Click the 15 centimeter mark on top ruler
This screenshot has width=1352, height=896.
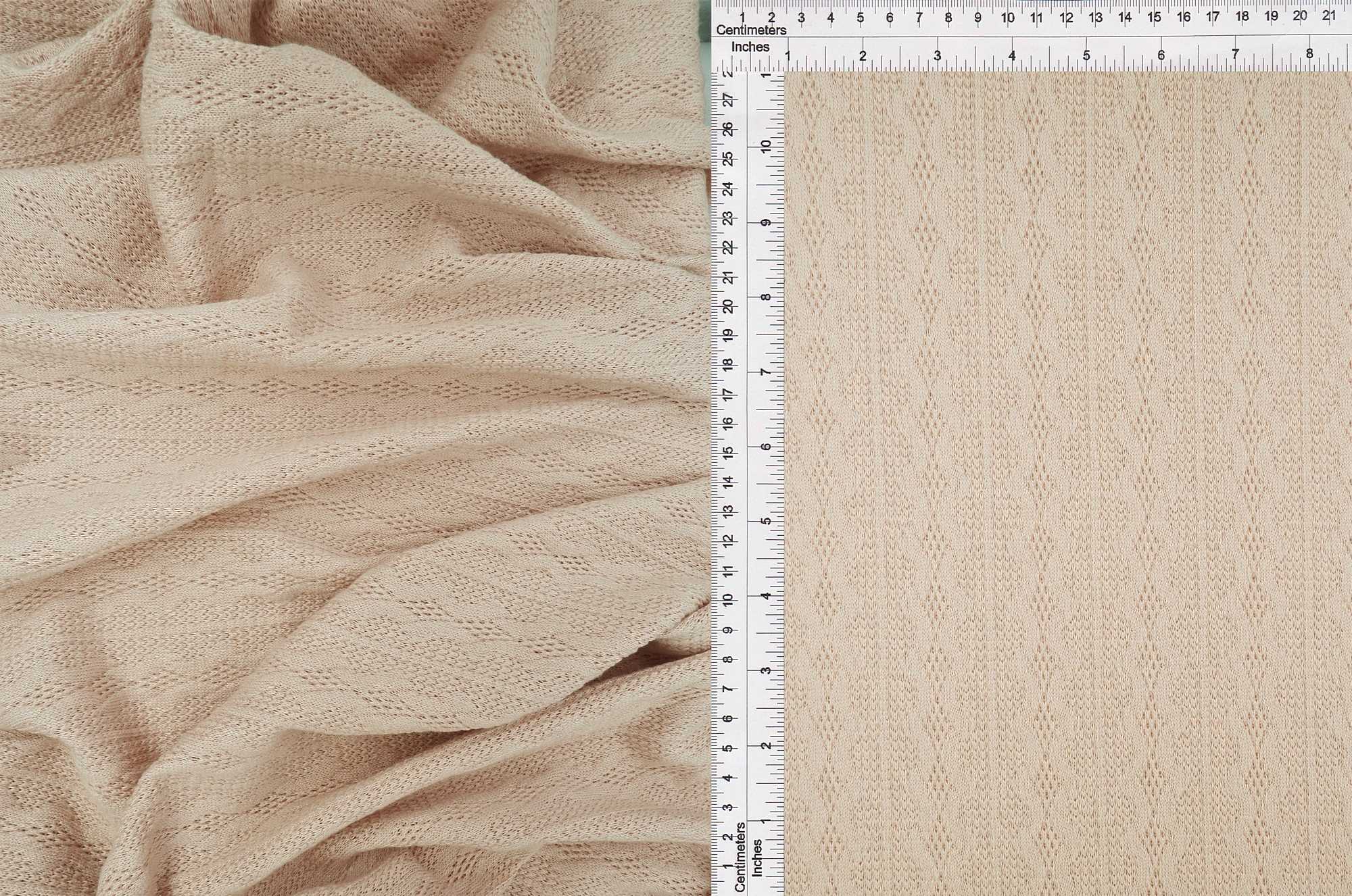[x=1154, y=17]
